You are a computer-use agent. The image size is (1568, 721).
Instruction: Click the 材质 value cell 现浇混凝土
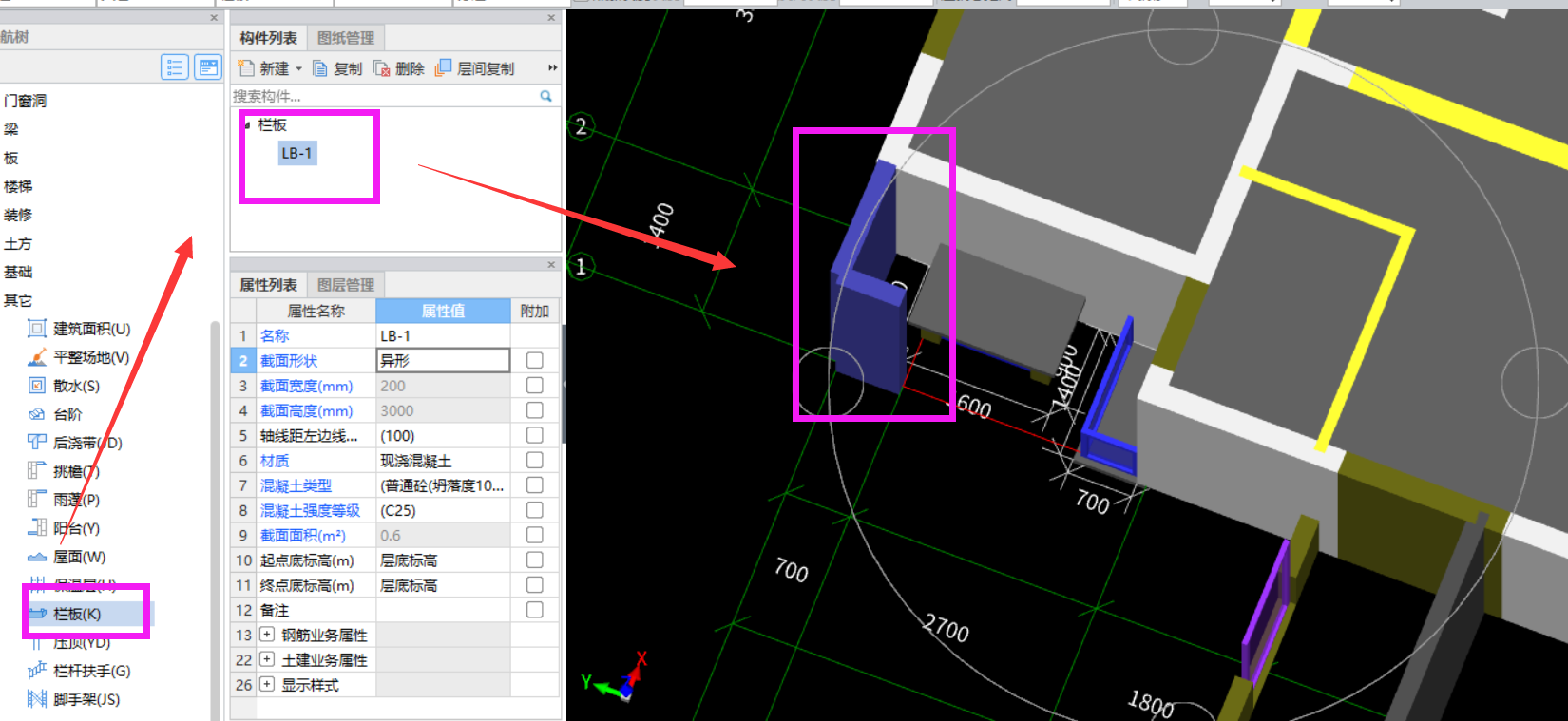(443, 461)
